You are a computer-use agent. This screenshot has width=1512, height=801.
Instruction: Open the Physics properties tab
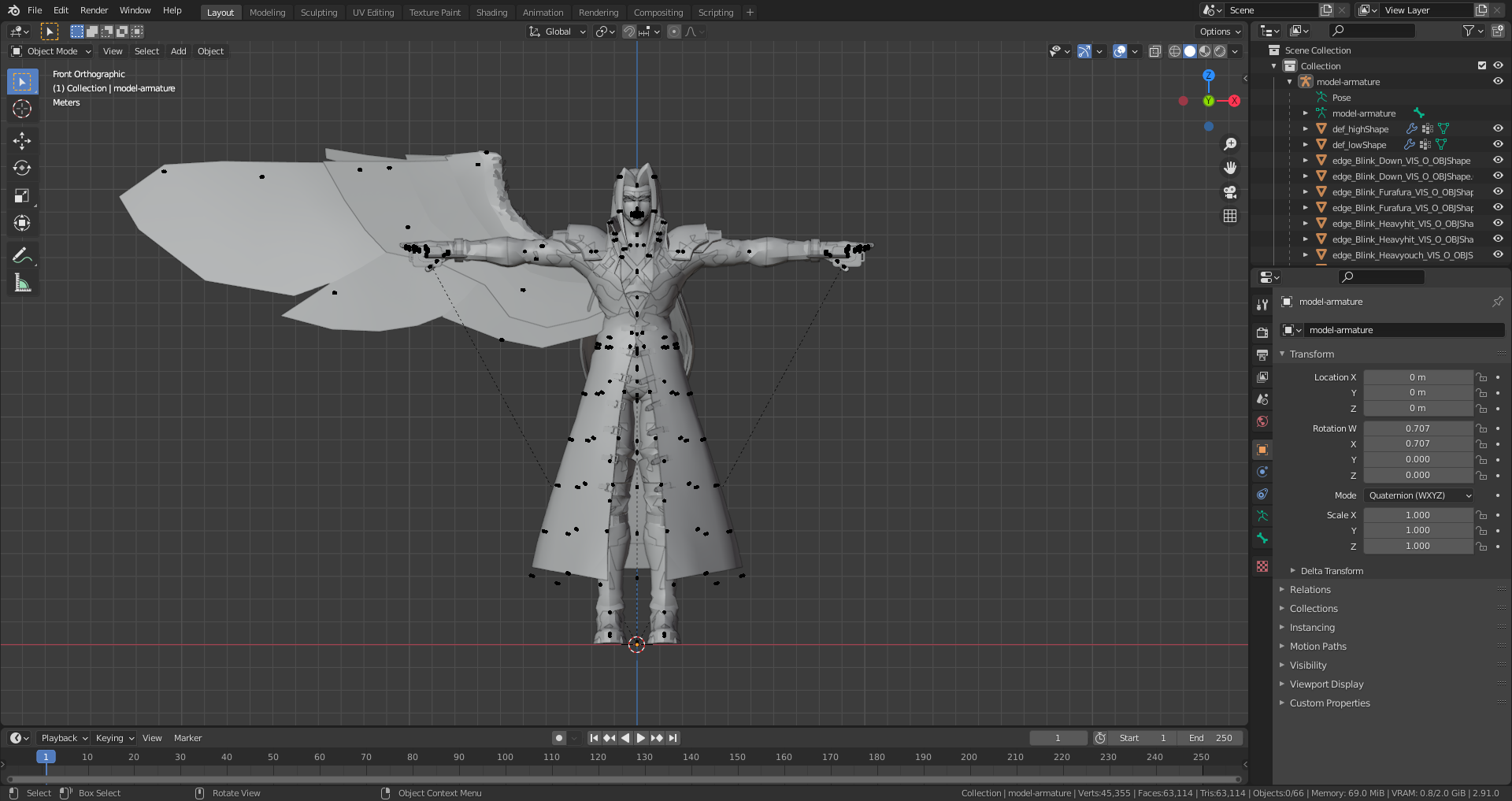(1262, 472)
